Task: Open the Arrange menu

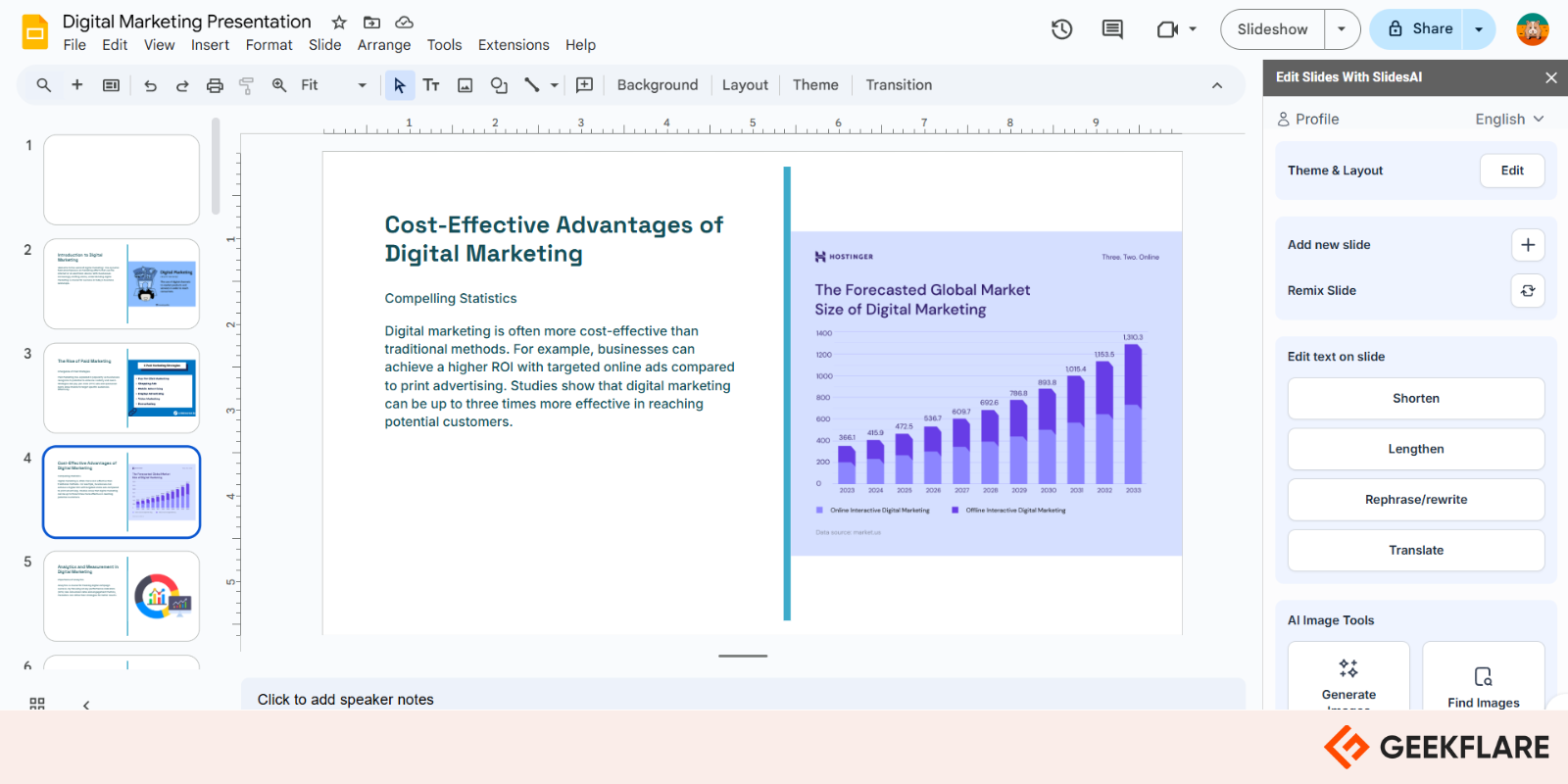Action: 384,45
